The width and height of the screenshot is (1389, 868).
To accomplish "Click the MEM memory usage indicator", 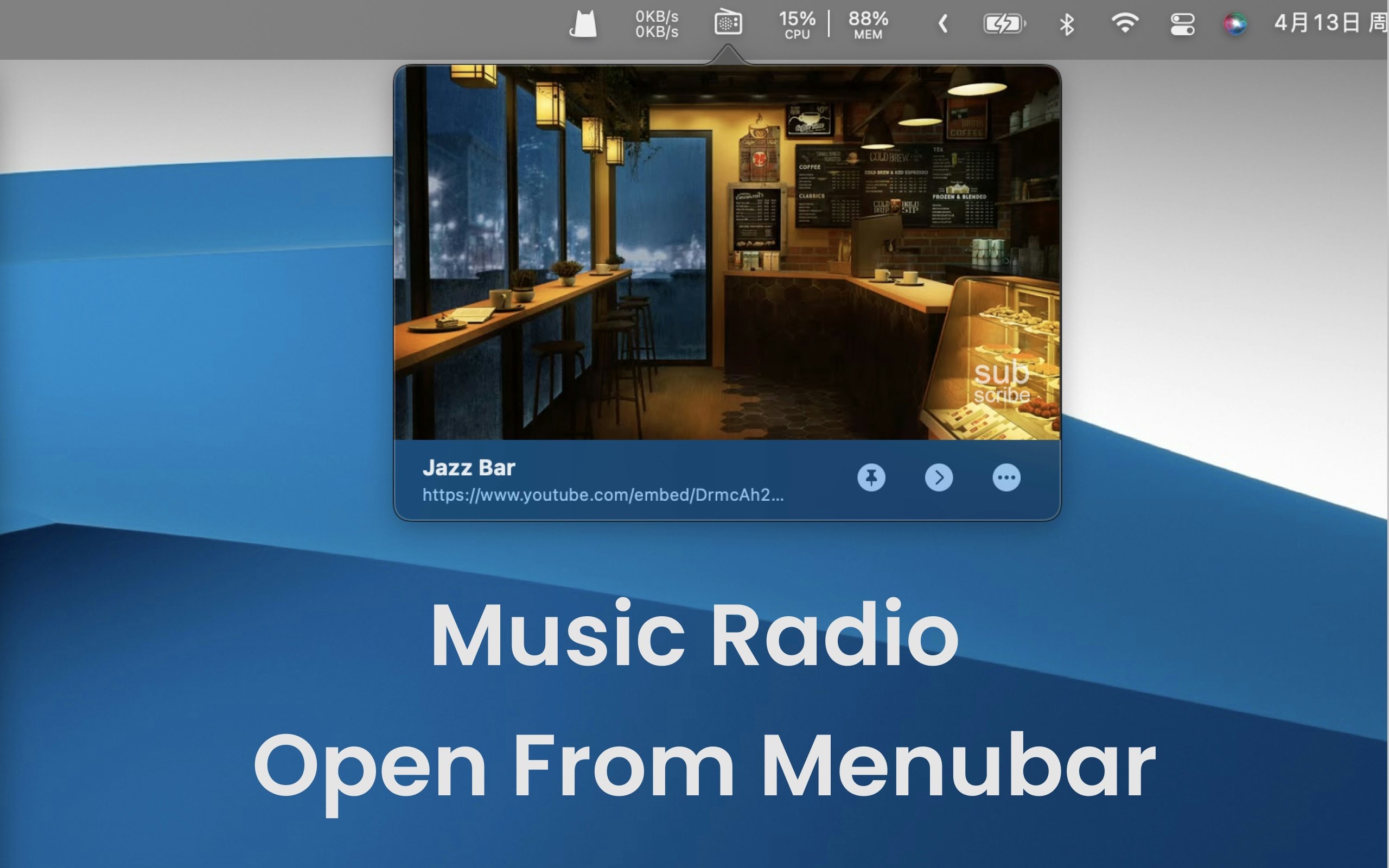I will point(866,24).
